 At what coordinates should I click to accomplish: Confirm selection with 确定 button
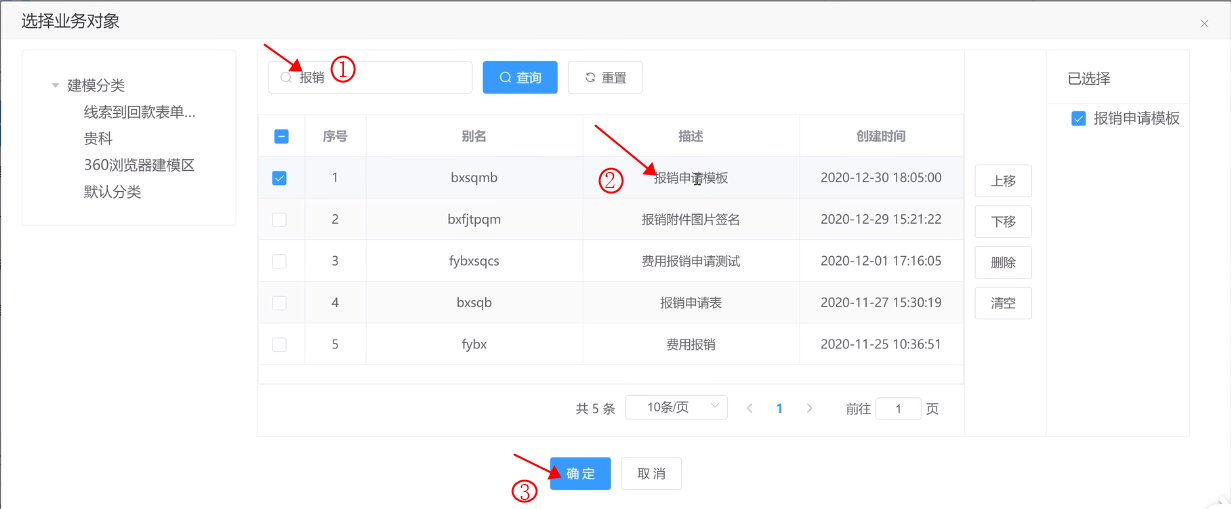(x=580, y=474)
